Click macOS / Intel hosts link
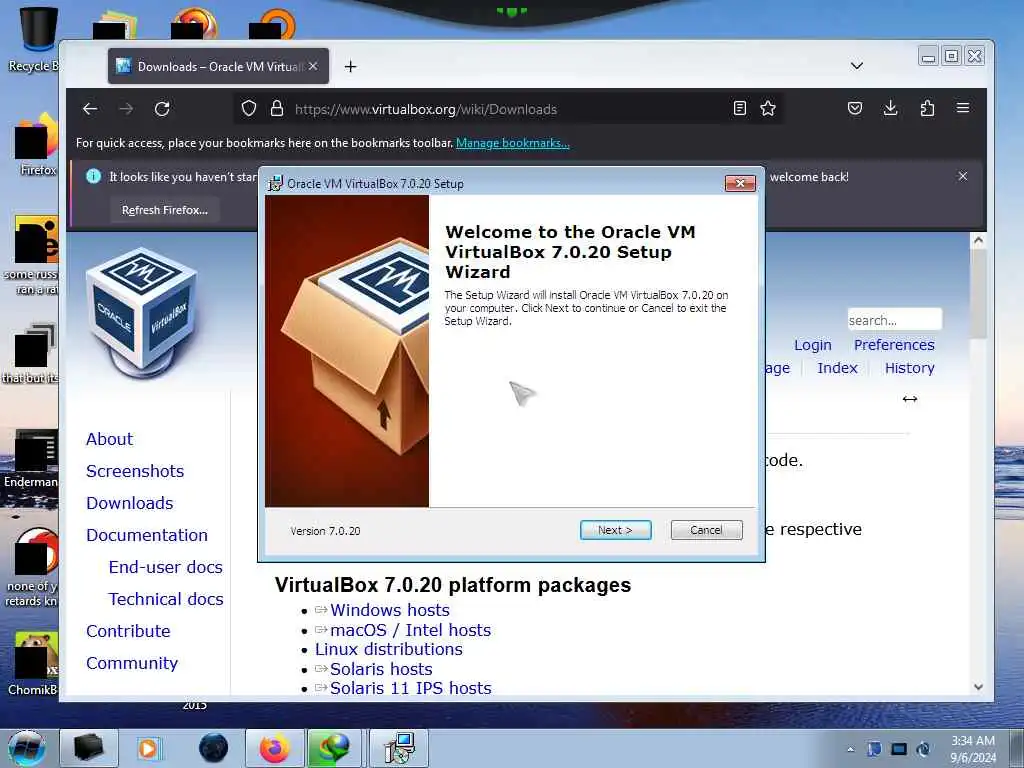Screen dimensions: 1024x768 (410, 630)
